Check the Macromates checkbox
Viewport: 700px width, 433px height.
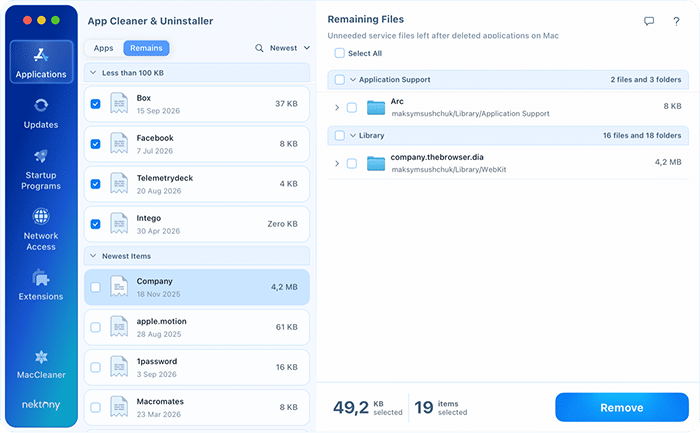[x=96, y=407]
